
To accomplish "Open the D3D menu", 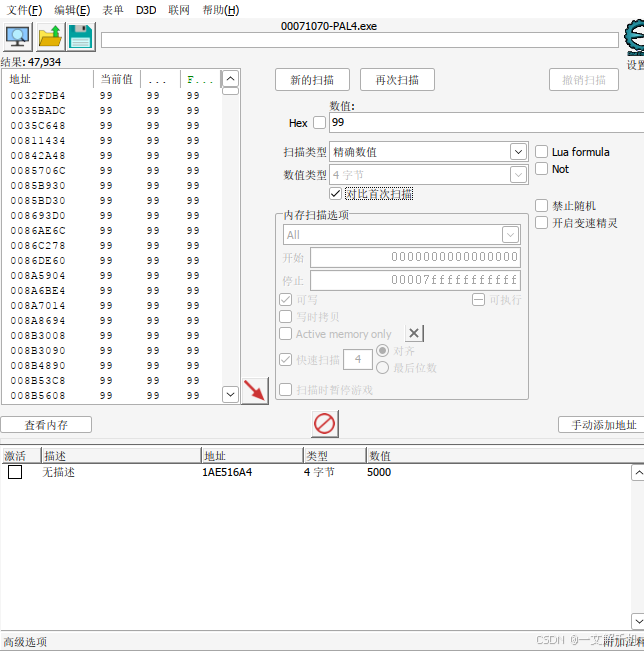I will (x=146, y=10).
